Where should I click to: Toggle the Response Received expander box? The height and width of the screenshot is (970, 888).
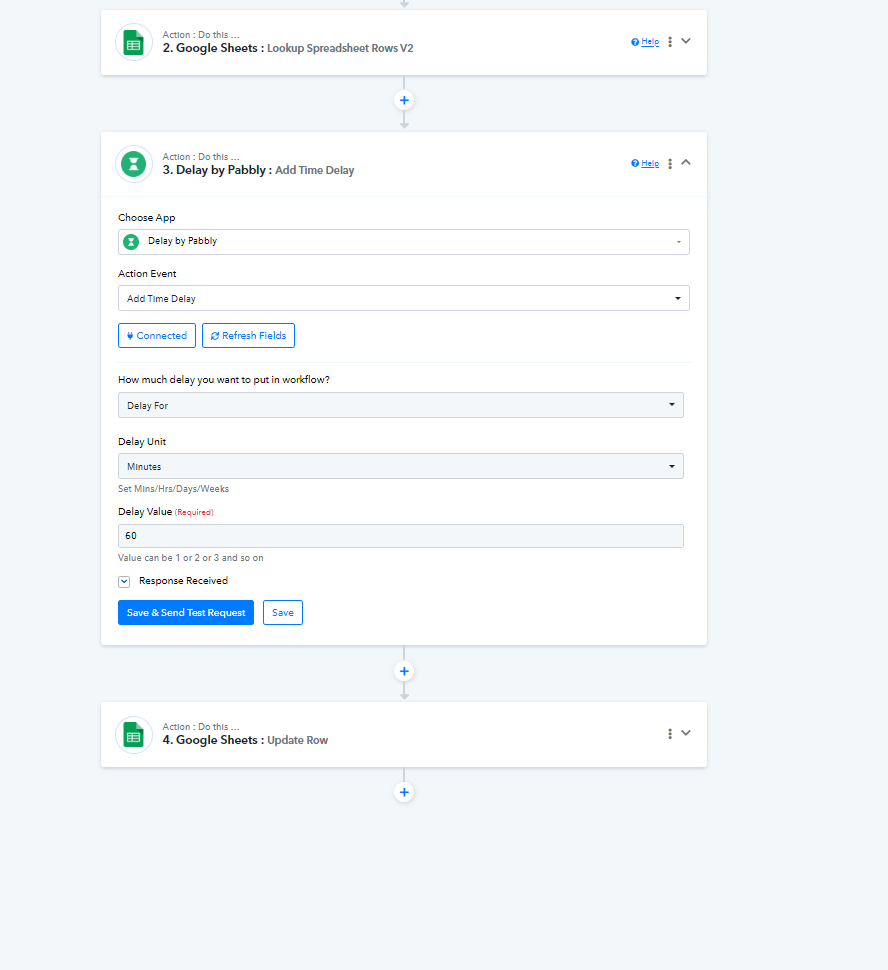[124, 582]
